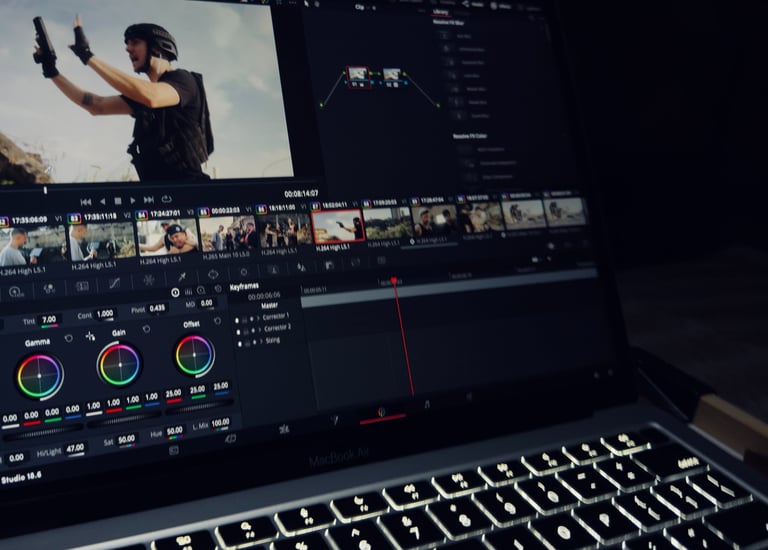
Task: Click the L. Mix value field 100.00
Action: [x=220, y=422]
